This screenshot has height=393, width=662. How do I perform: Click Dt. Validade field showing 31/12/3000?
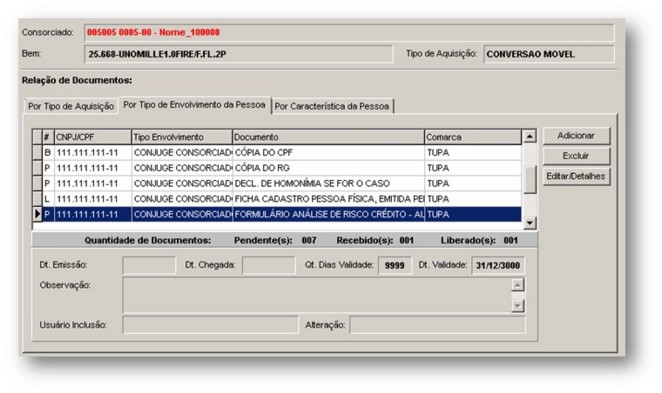click(x=498, y=265)
